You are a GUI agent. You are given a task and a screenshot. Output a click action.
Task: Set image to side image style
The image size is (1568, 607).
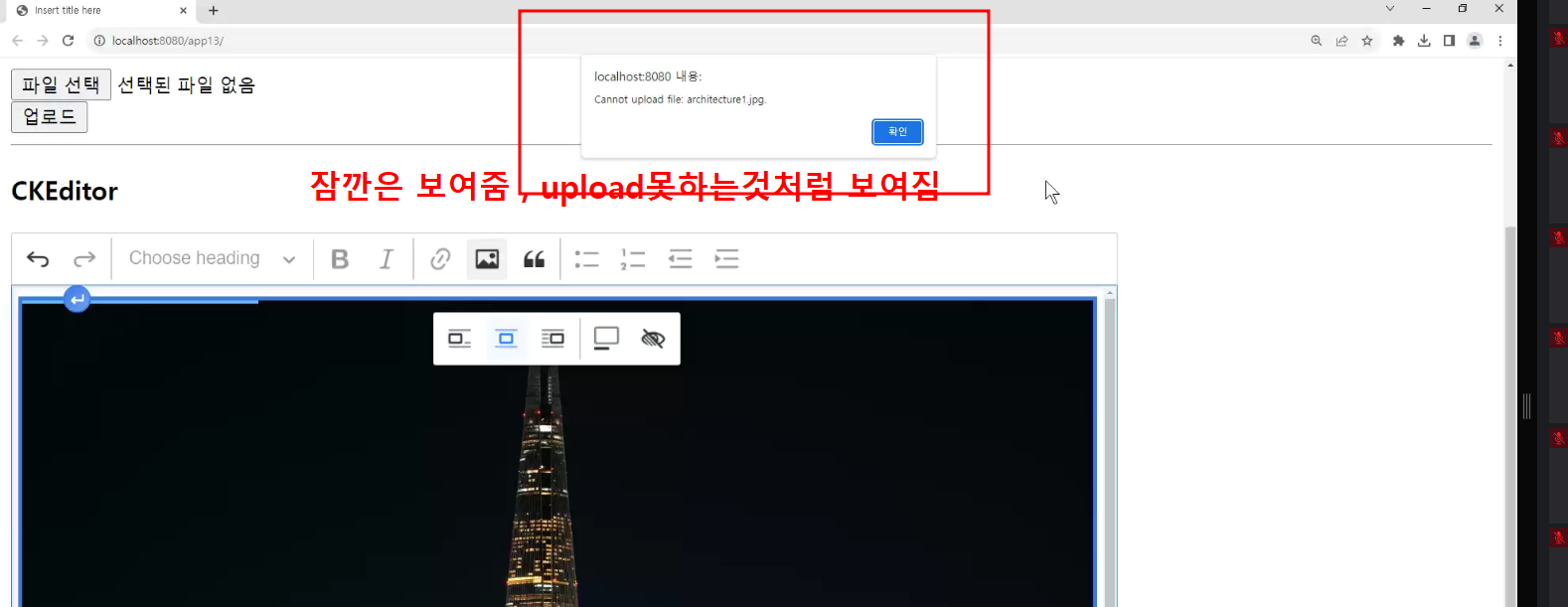(x=552, y=339)
